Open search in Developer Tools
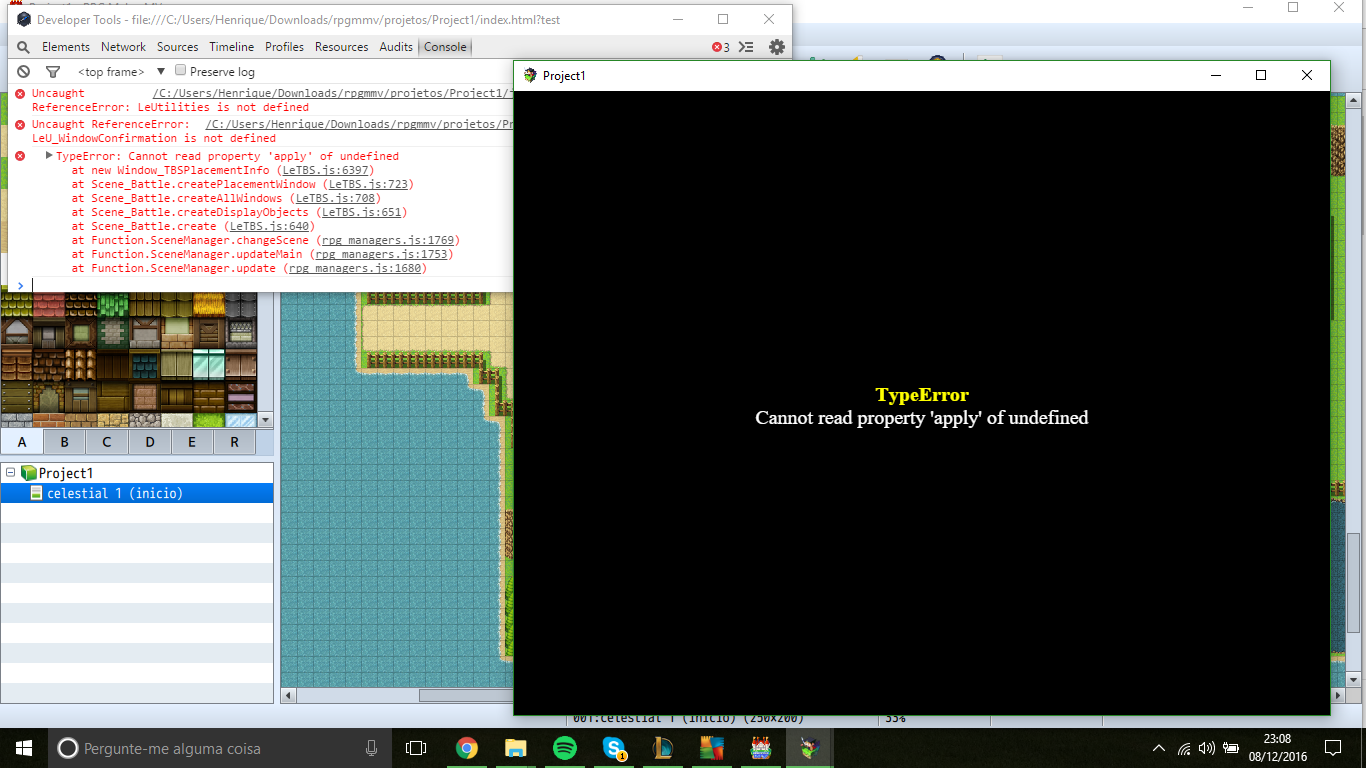Viewport: 1366px width, 768px height. [23, 47]
